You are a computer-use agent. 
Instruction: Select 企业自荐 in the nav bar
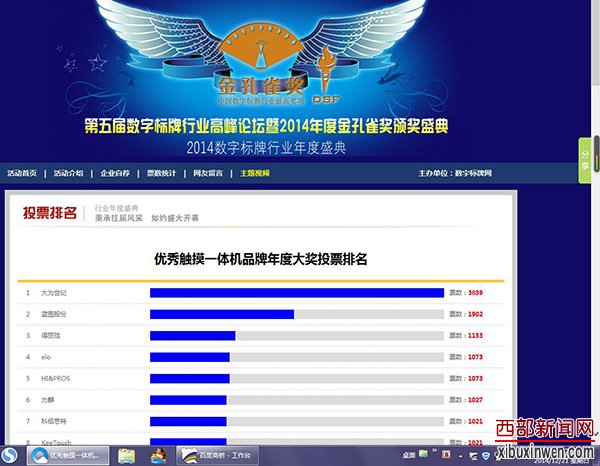[x=115, y=173]
